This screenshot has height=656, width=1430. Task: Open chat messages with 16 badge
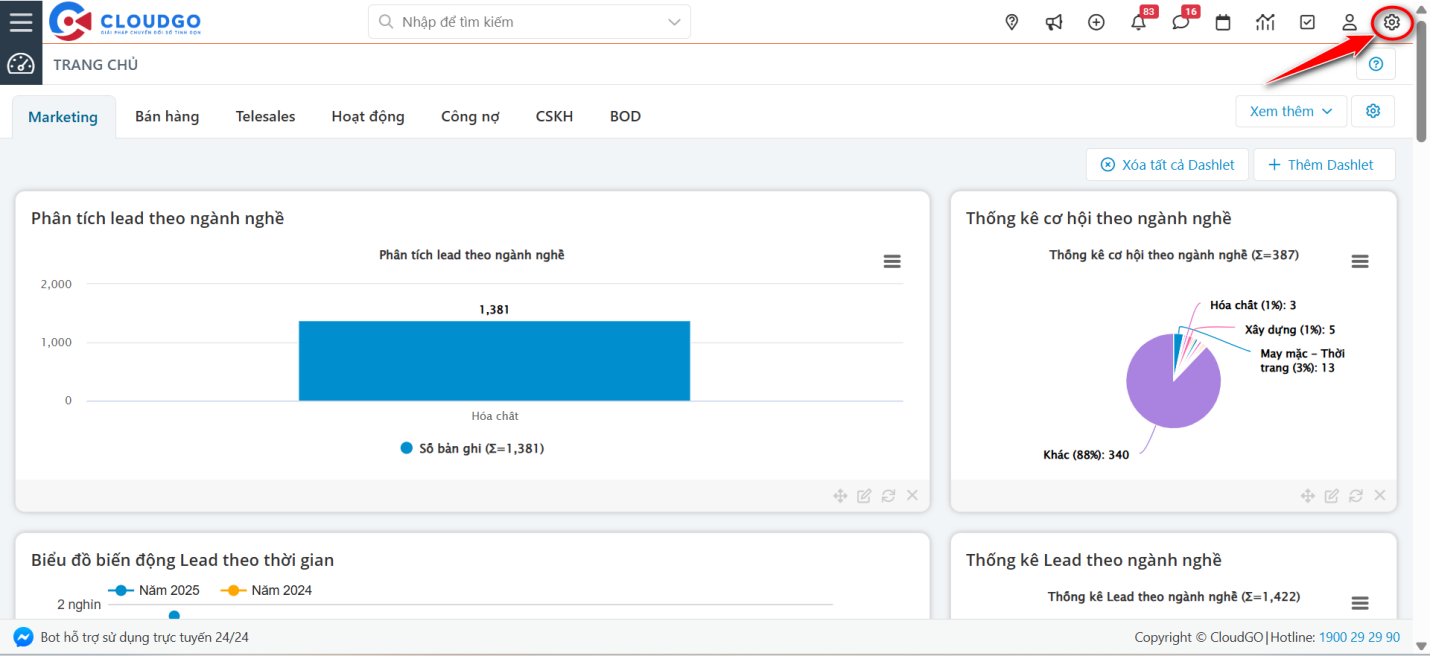1180,22
